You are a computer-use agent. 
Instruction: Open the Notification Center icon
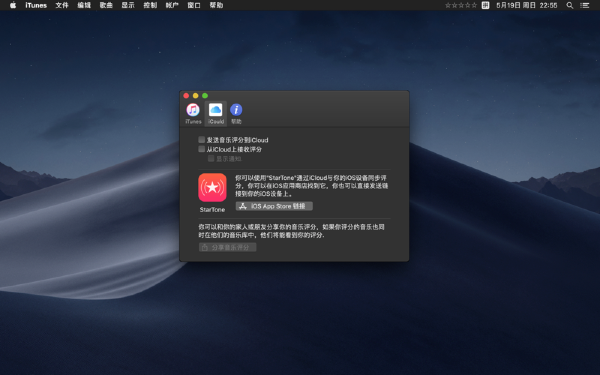585,5
